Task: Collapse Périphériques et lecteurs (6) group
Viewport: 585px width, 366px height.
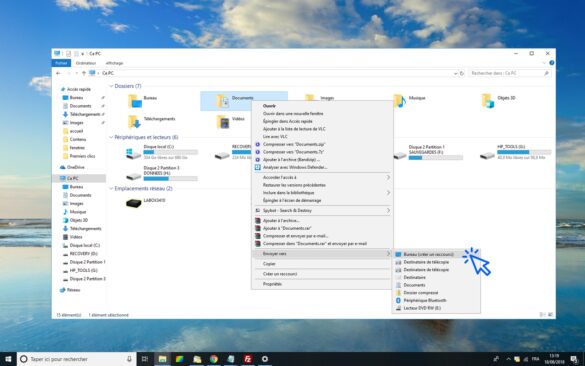Action: tap(111, 137)
